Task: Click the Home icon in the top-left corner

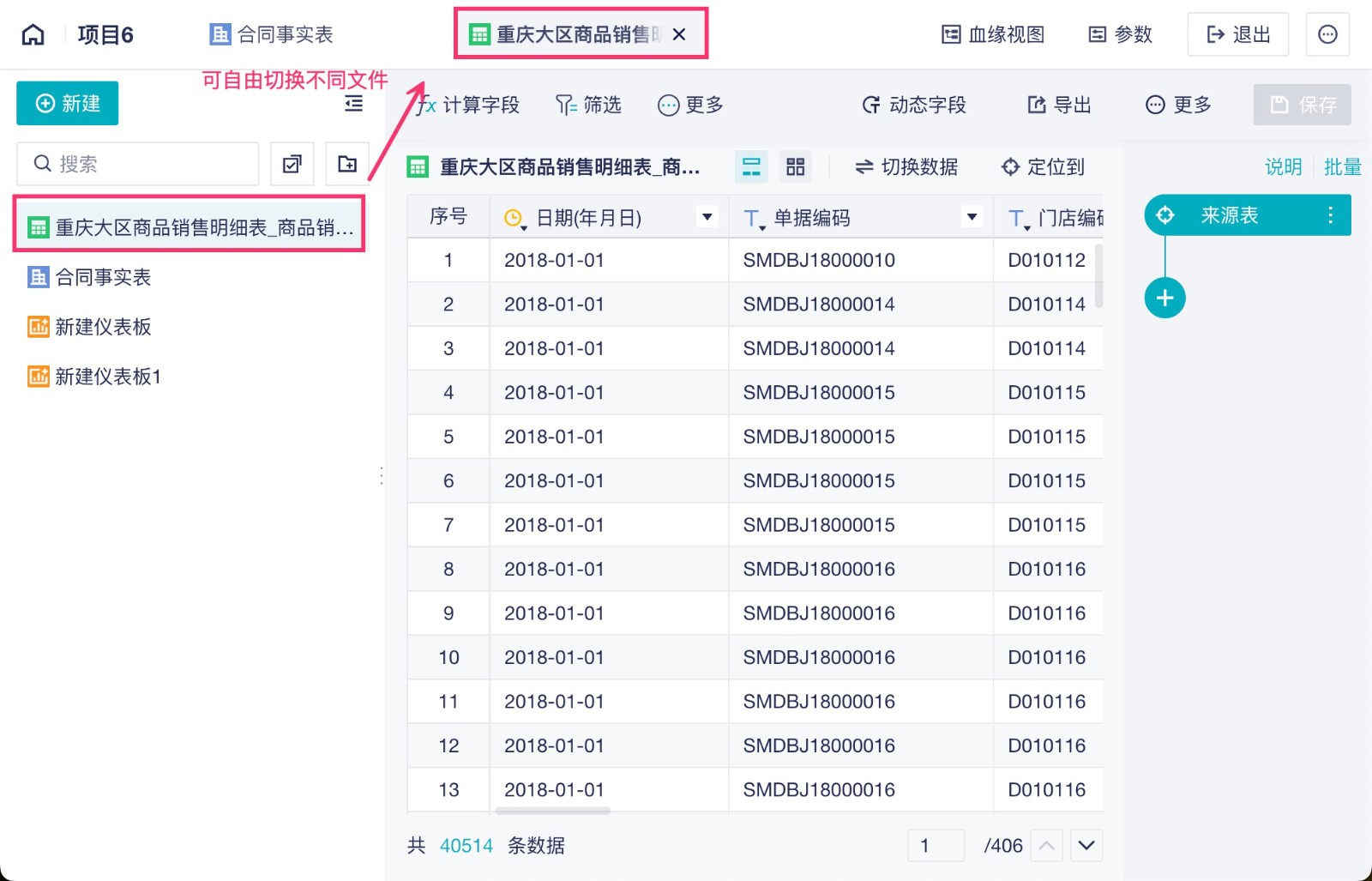Action: pyautogui.click(x=32, y=33)
